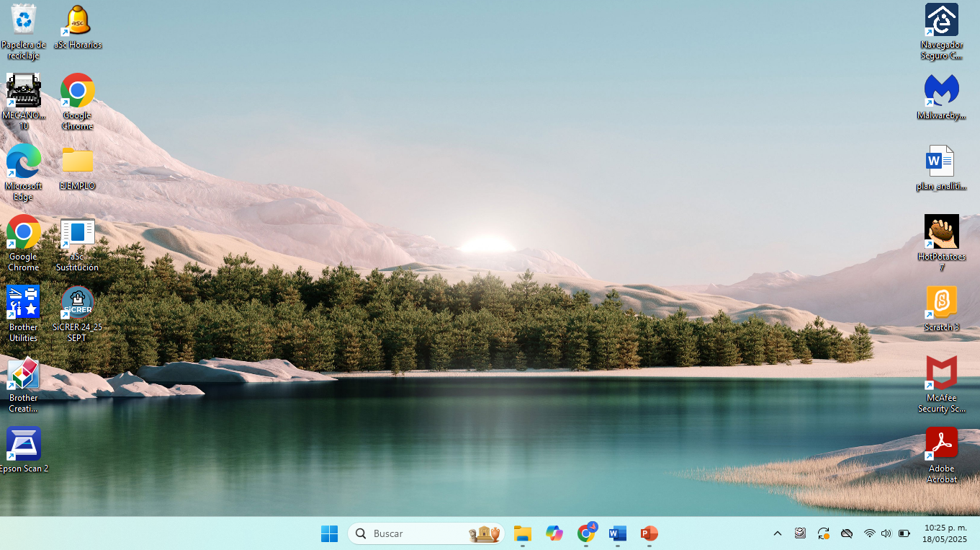Select the Brother Utilities desktop icon
980x550 pixels.
tap(24, 314)
